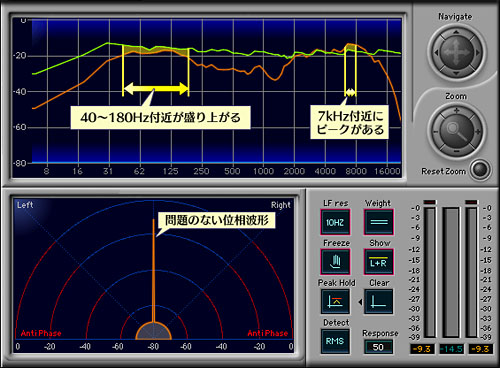This screenshot has width=500, height=368.
Task: Click the Zoom plus at top
Action: [x=456, y=111]
